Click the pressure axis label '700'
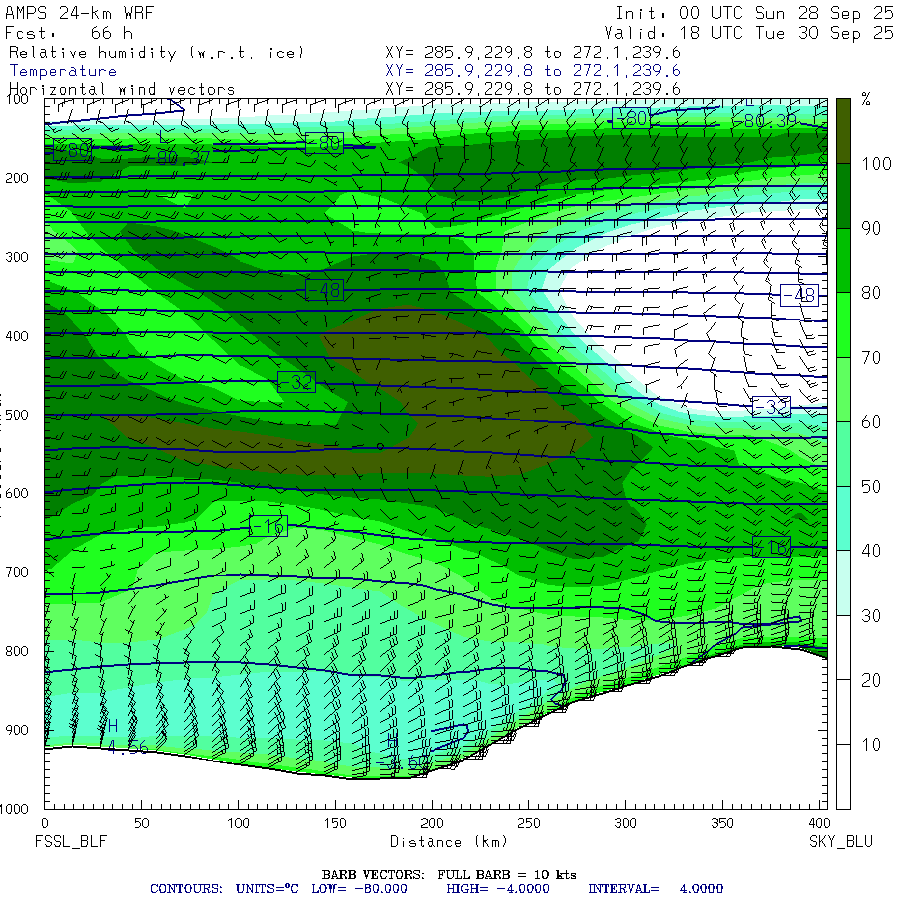The height and width of the screenshot is (900, 900). [x=17, y=572]
